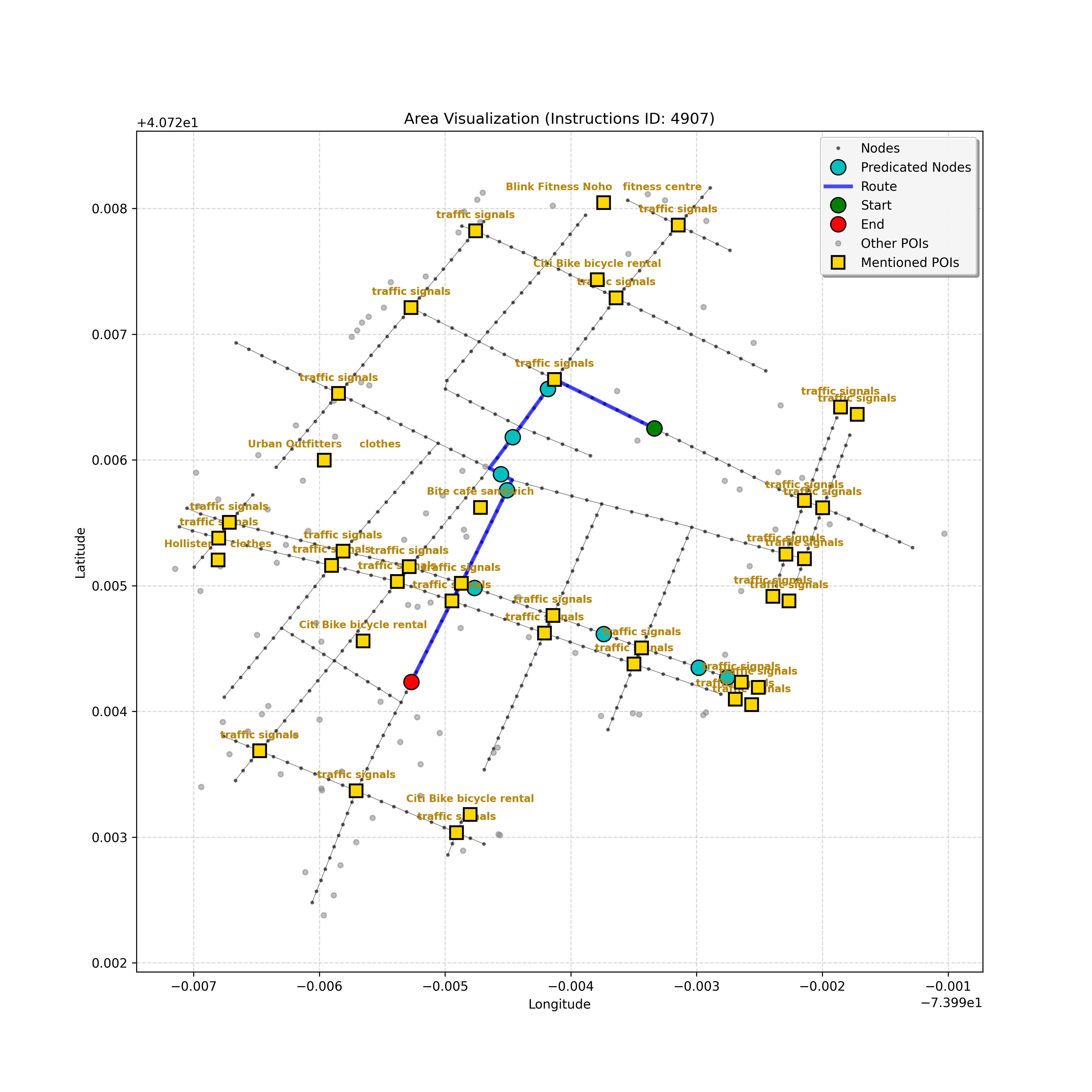Click the bottommost Citi Bike bicycle rental marker
1092x1092 pixels.
(x=470, y=814)
